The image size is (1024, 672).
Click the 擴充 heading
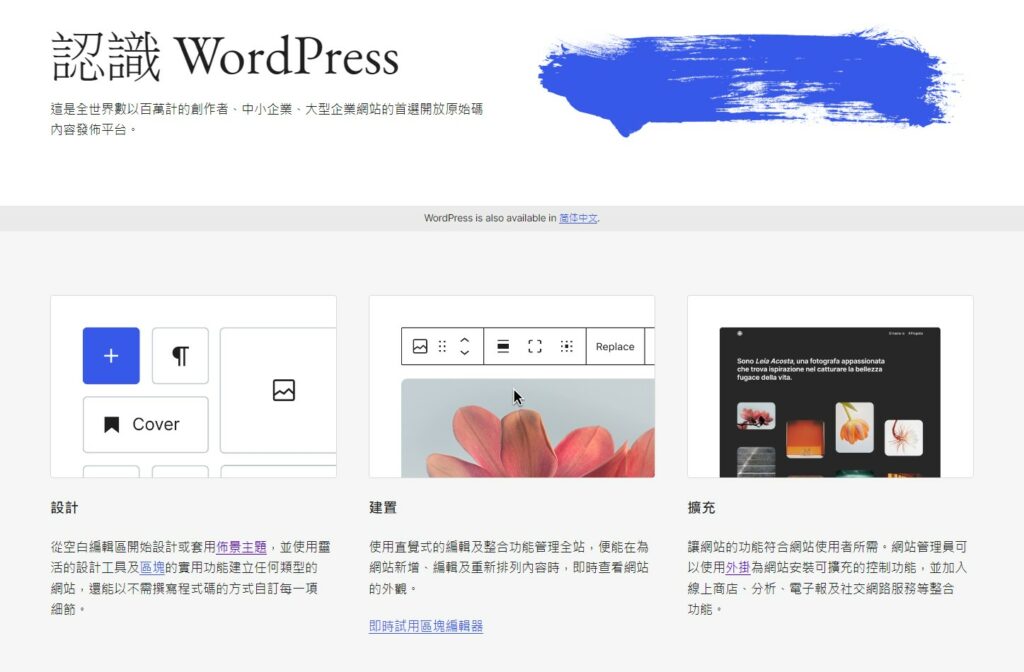coord(701,507)
